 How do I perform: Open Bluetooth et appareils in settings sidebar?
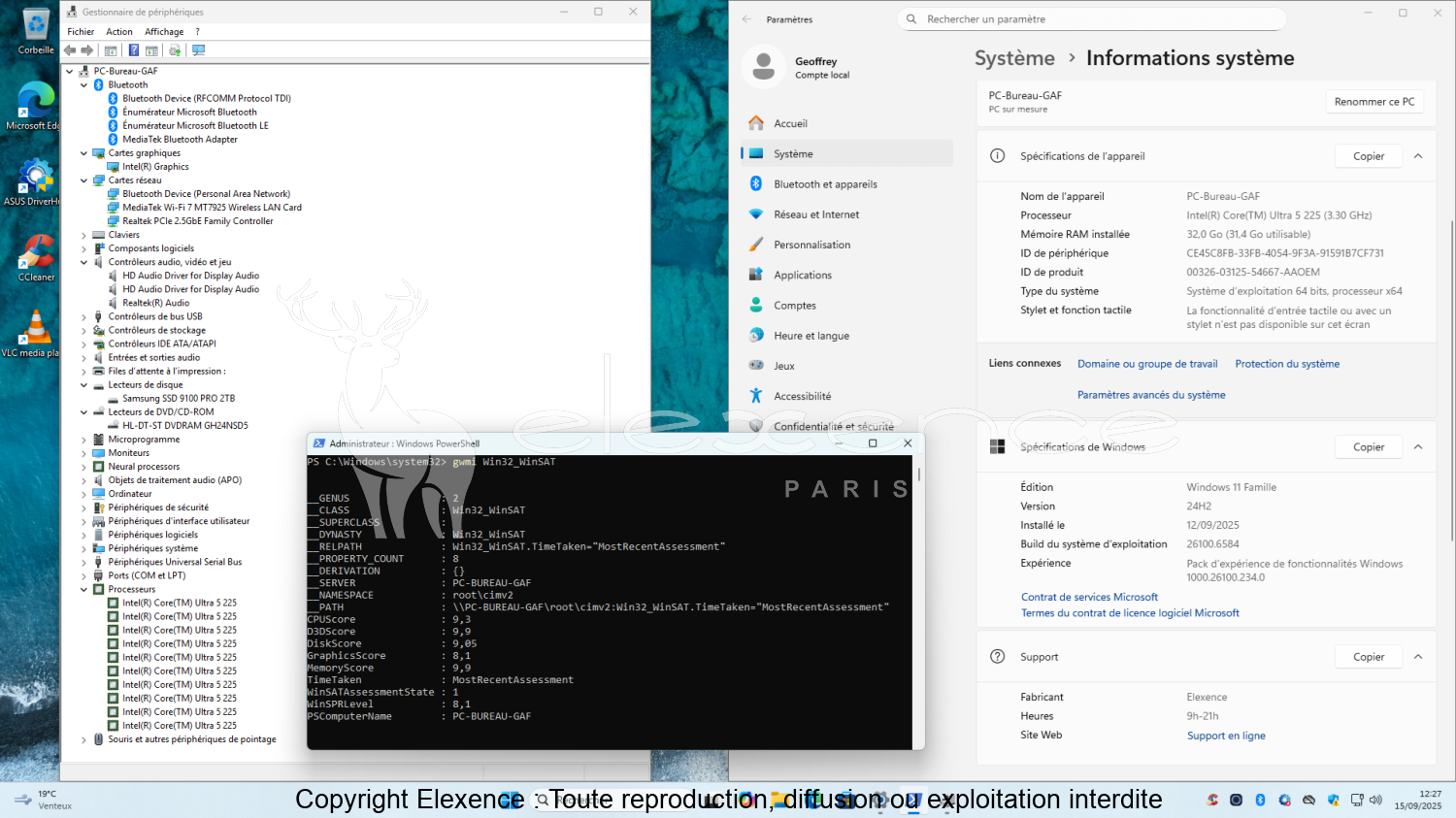[x=825, y=184]
